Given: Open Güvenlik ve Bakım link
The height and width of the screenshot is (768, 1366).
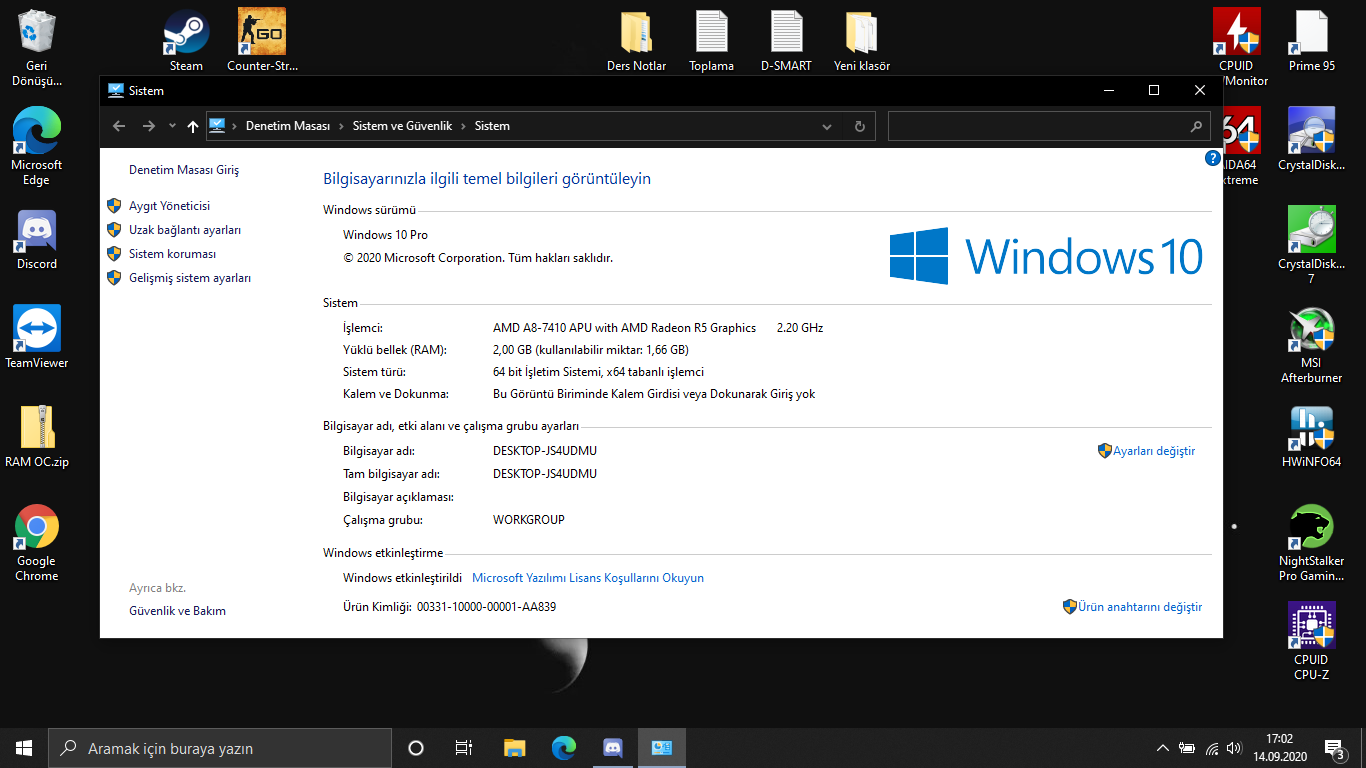Looking at the screenshot, I should point(177,611).
